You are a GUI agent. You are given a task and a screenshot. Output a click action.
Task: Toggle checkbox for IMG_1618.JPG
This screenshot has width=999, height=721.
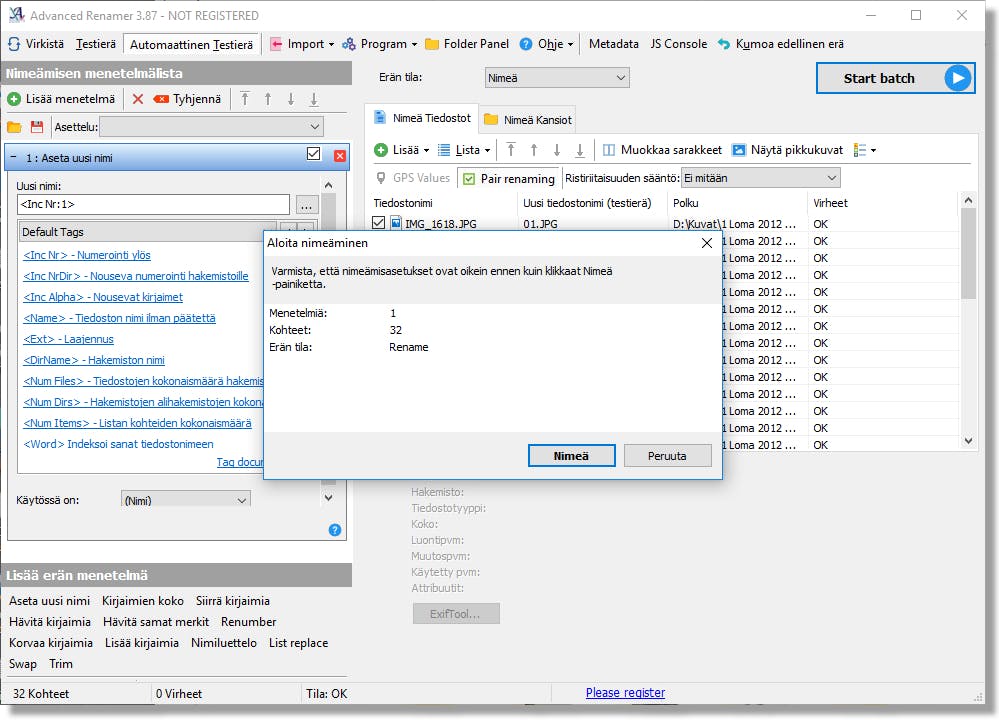click(x=378, y=222)
